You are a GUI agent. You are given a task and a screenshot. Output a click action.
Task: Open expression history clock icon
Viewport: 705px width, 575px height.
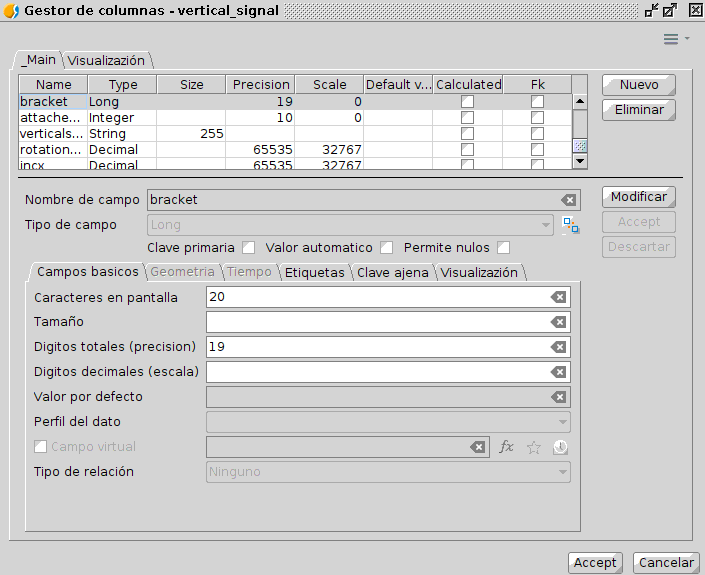pyautogui.click(x=560, y=447)
